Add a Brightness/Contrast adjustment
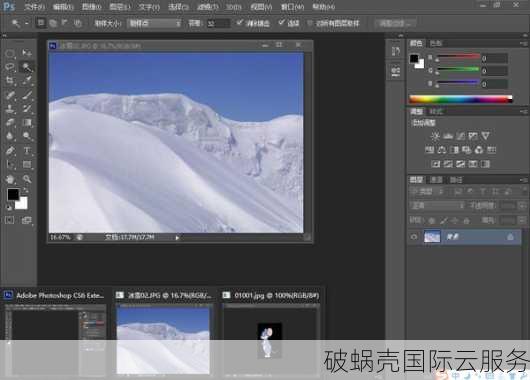The image size is (530, 380). (435, 136)
